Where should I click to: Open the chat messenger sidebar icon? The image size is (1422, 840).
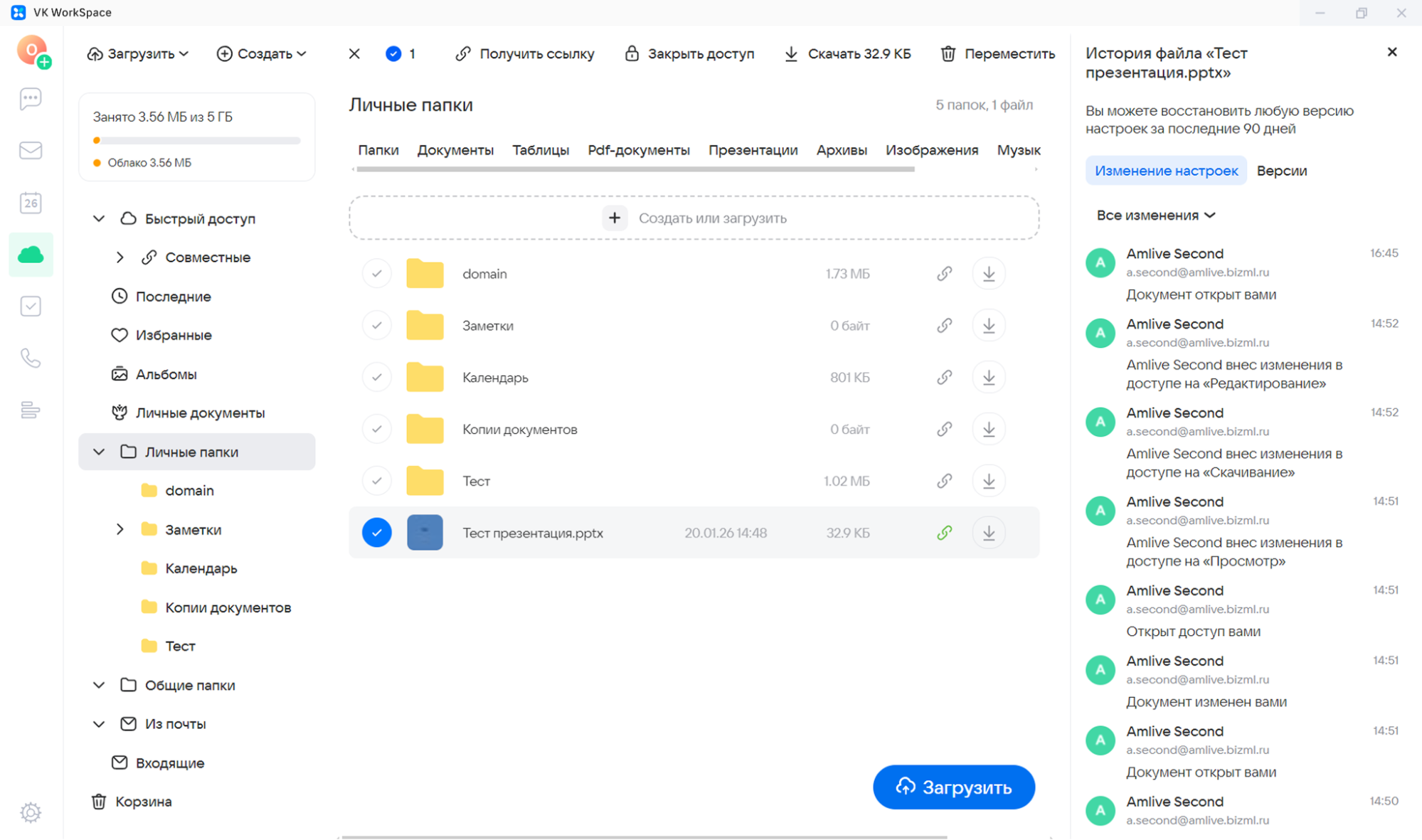pyautogui.click(x=31, y=99)
